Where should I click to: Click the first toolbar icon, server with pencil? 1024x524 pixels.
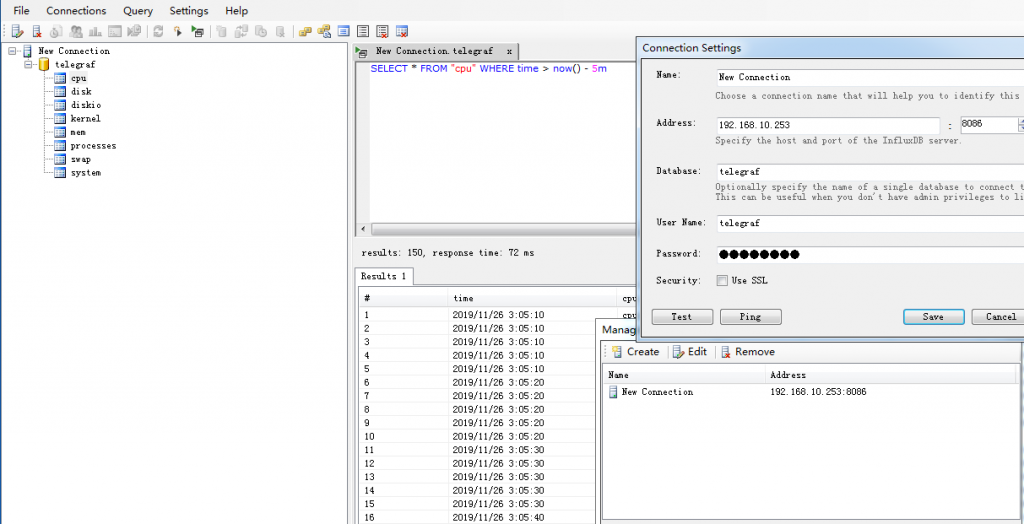(17, 32)
